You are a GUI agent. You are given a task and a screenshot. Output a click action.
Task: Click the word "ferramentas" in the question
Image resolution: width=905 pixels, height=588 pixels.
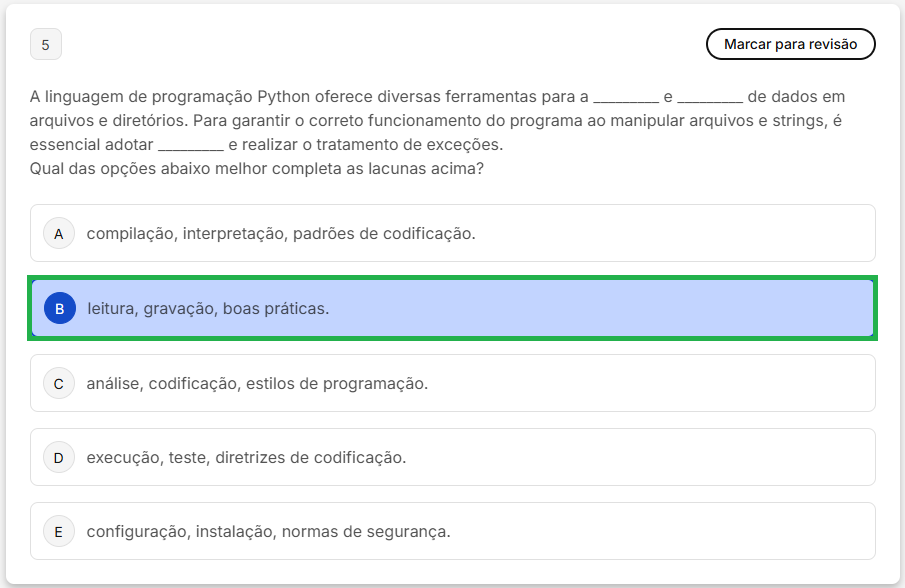click(480, 97)
